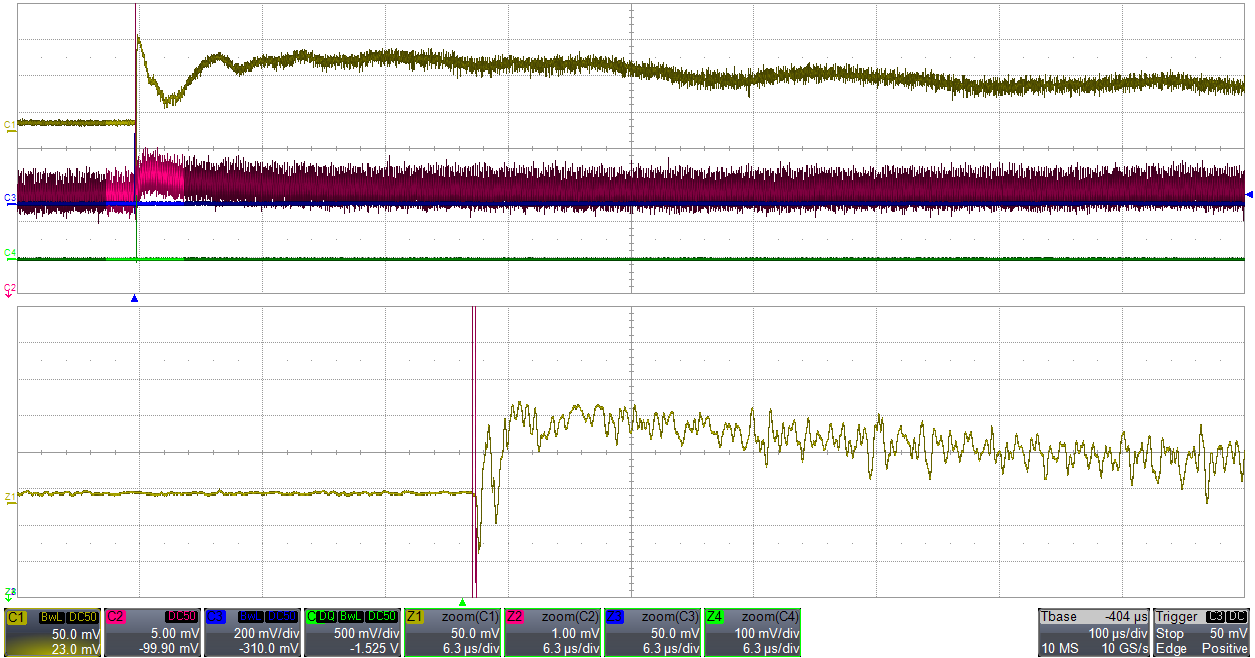The height and width of the screenshot is (658, 1255).
Task: Click the pink Z2 label in descriptor
Action: coord(515,617)
